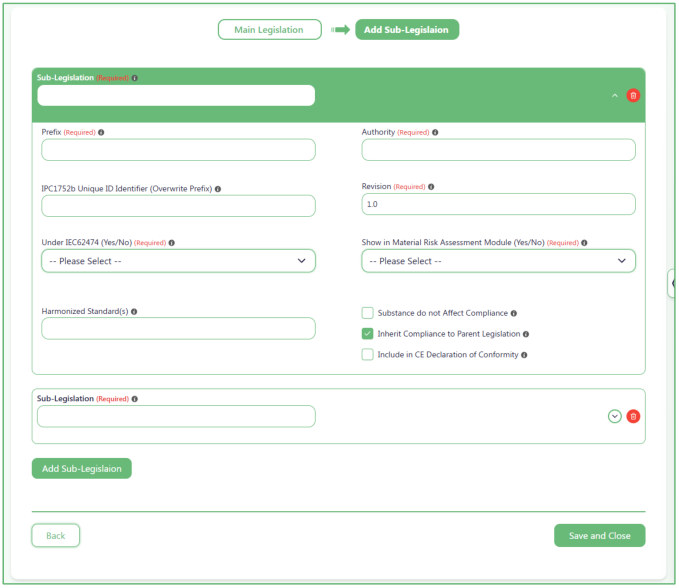Collapse the first Sub-Legislation panel chevron
The image size is (679, 588).
point(614,95)
